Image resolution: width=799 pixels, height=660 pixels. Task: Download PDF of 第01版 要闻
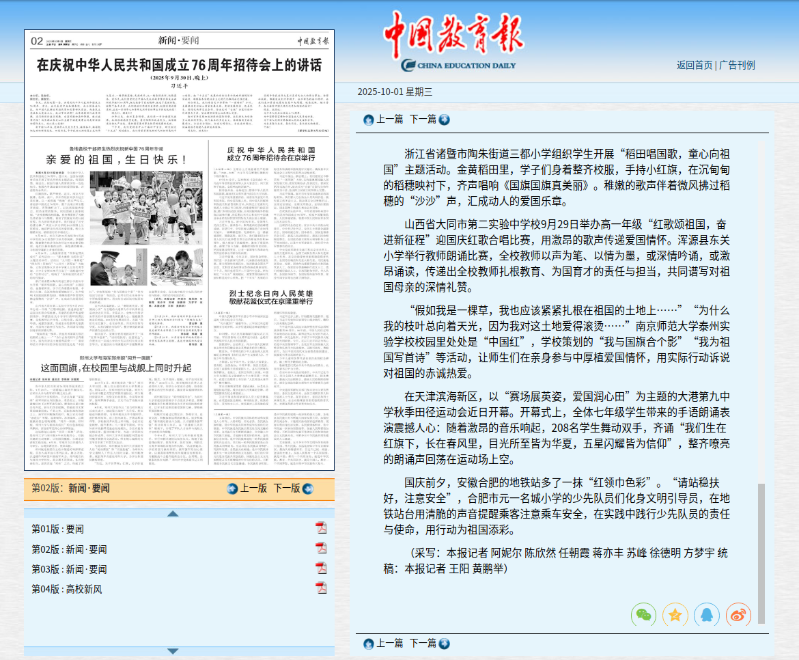click(x=321, y=528)
